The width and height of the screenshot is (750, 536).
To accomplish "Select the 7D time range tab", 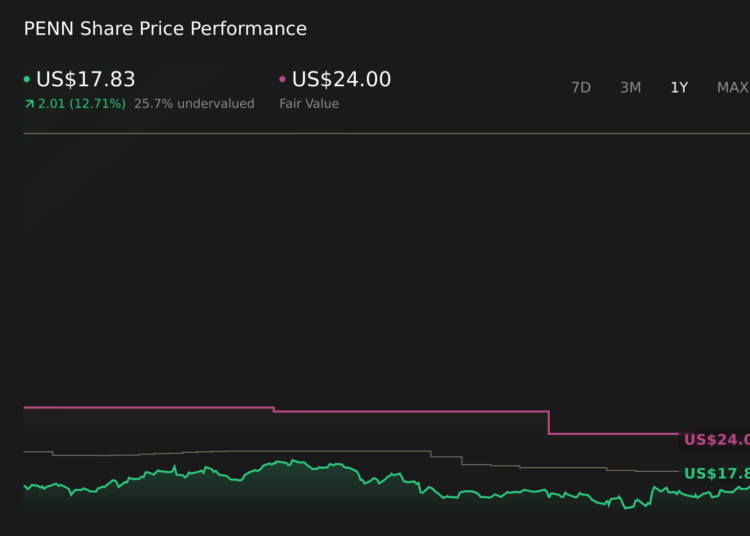I will pyautogui.click(x=581, y=88).
